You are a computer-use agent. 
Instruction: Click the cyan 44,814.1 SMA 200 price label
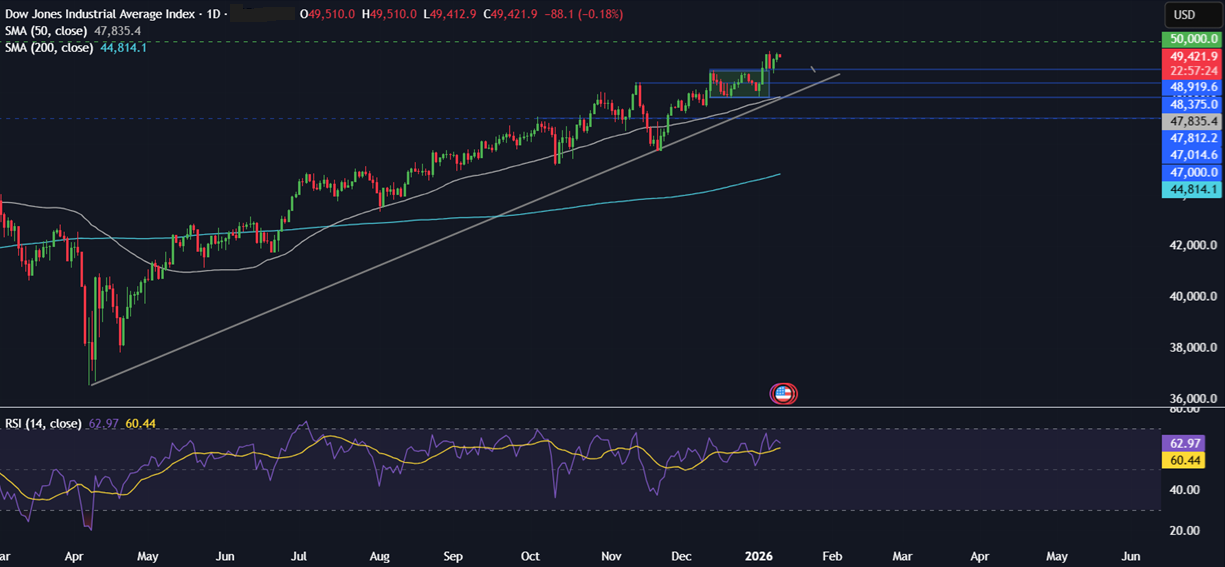click(1191, 189)
